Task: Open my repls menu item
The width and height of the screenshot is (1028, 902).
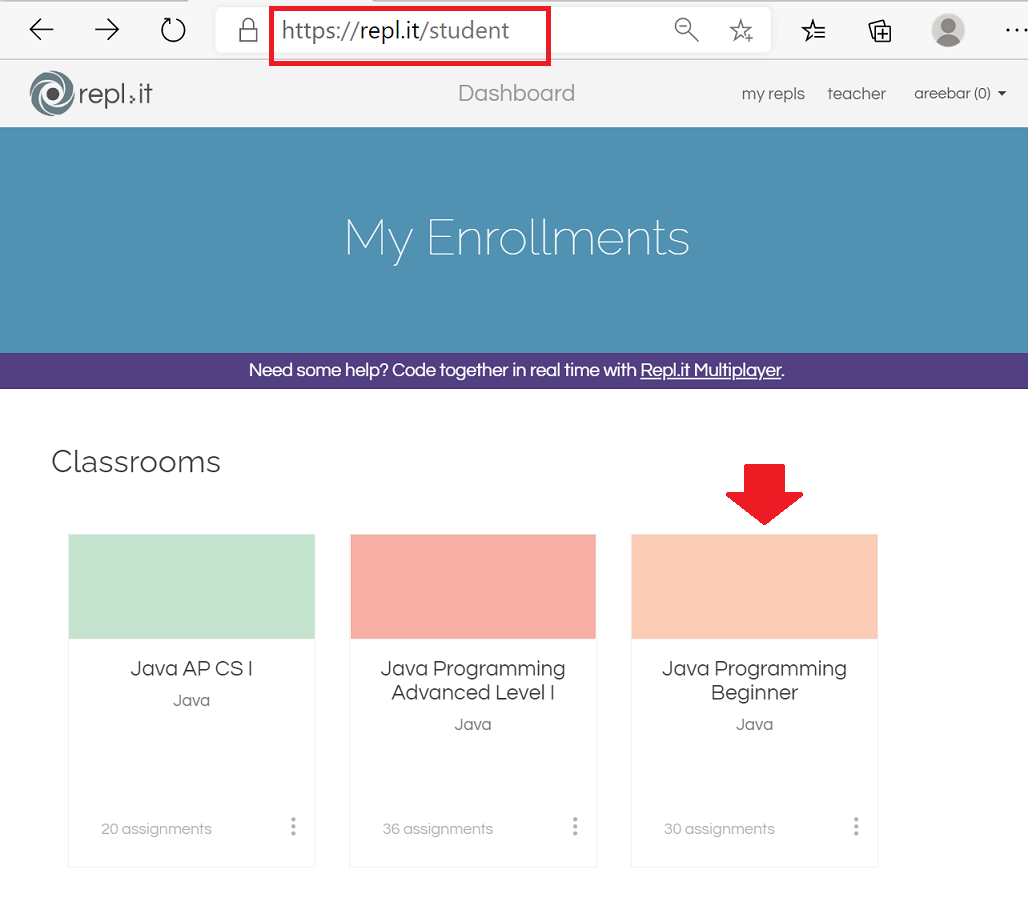Action: pyautogui.click(x=773, y=94)
